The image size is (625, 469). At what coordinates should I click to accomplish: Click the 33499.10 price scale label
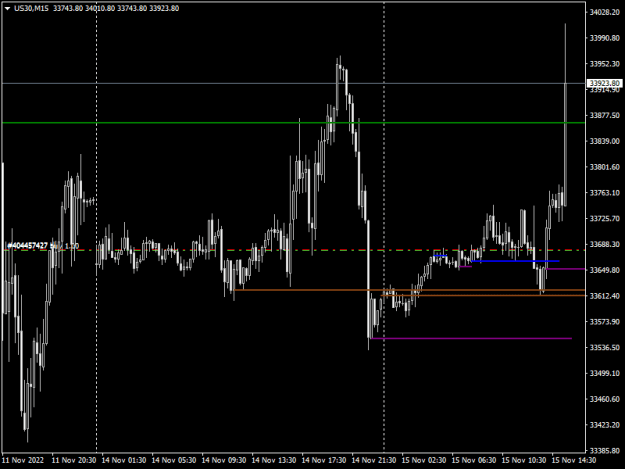coord(605,373)
